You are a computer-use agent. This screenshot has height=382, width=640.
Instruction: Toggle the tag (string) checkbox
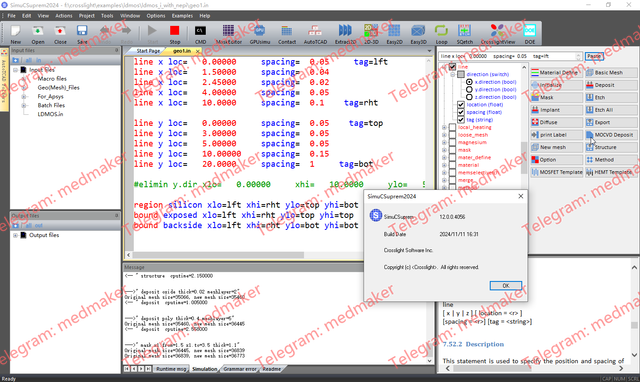(x=461, y=120)
